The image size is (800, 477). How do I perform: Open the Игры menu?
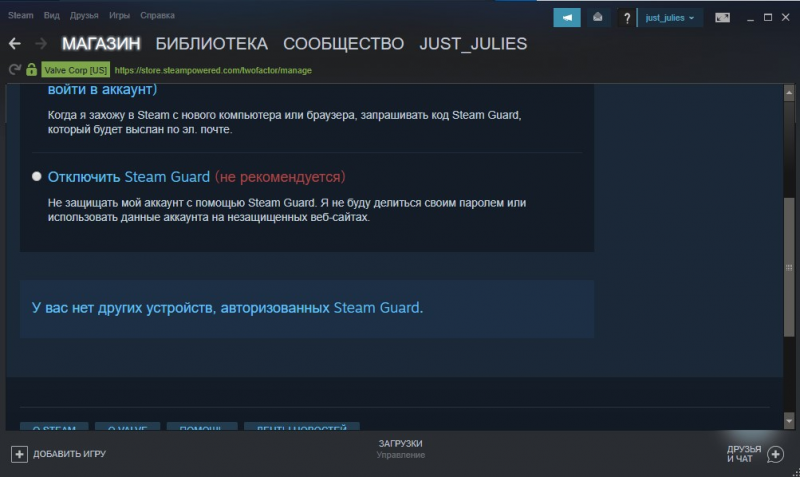119,15
